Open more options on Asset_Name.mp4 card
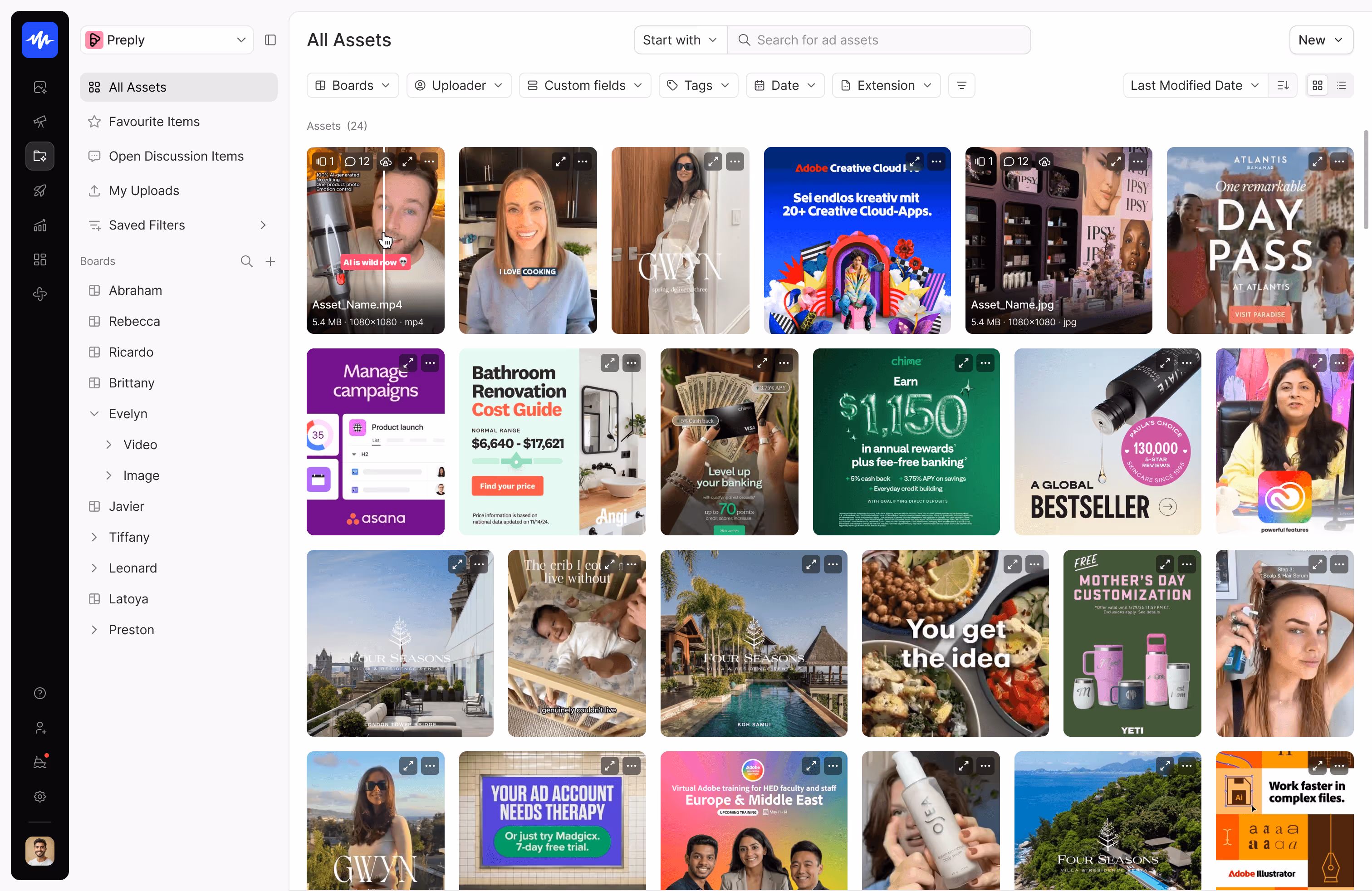1372x891 pixels. [x=430, y=162]
